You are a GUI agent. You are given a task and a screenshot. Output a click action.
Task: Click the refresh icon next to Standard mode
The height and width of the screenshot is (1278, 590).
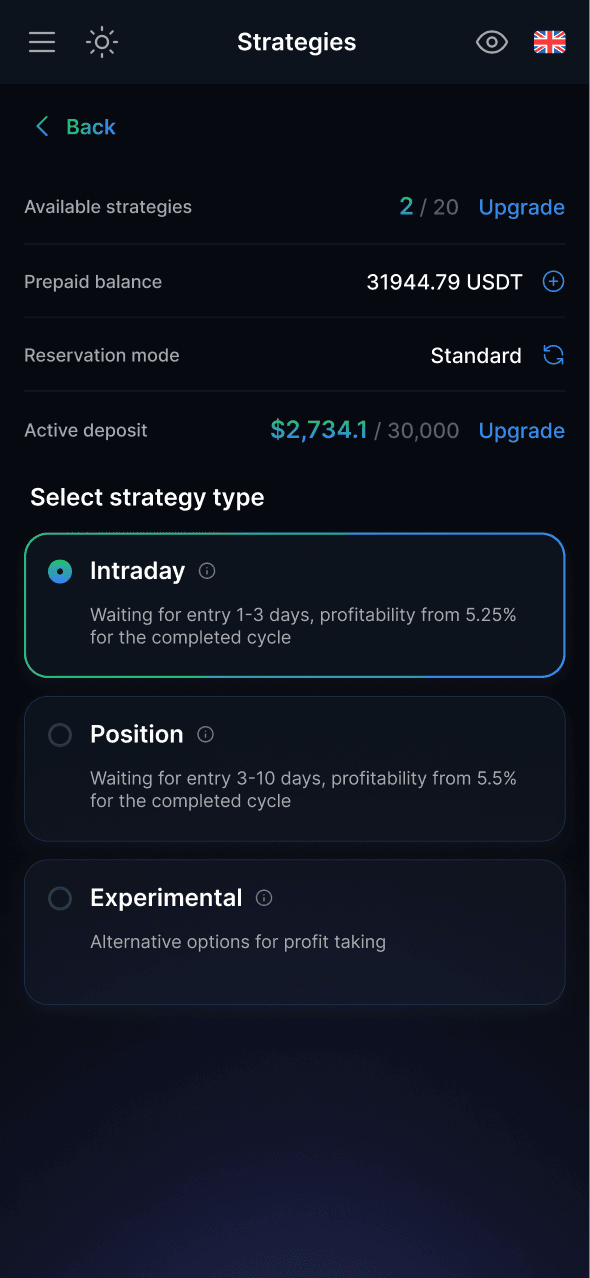[x=553, y=355]
